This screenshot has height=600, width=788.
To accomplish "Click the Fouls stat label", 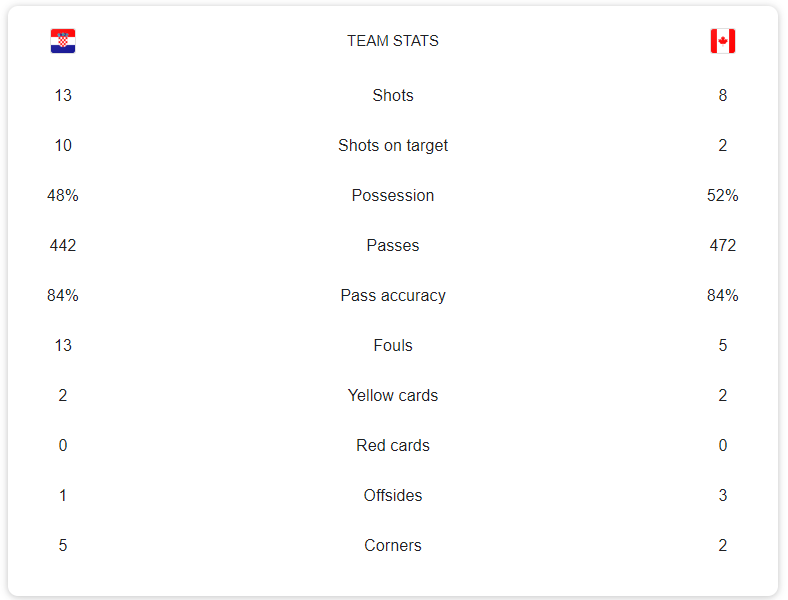I will point(393,345).
